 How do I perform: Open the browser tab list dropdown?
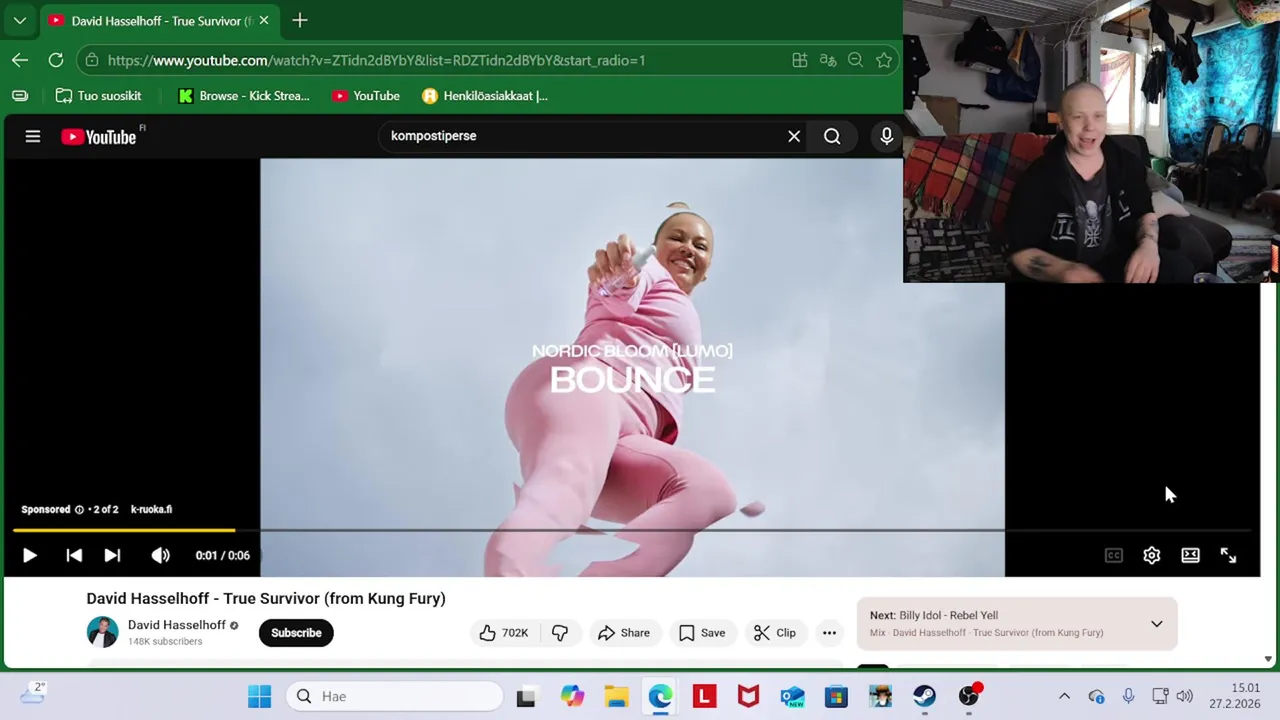19,20
